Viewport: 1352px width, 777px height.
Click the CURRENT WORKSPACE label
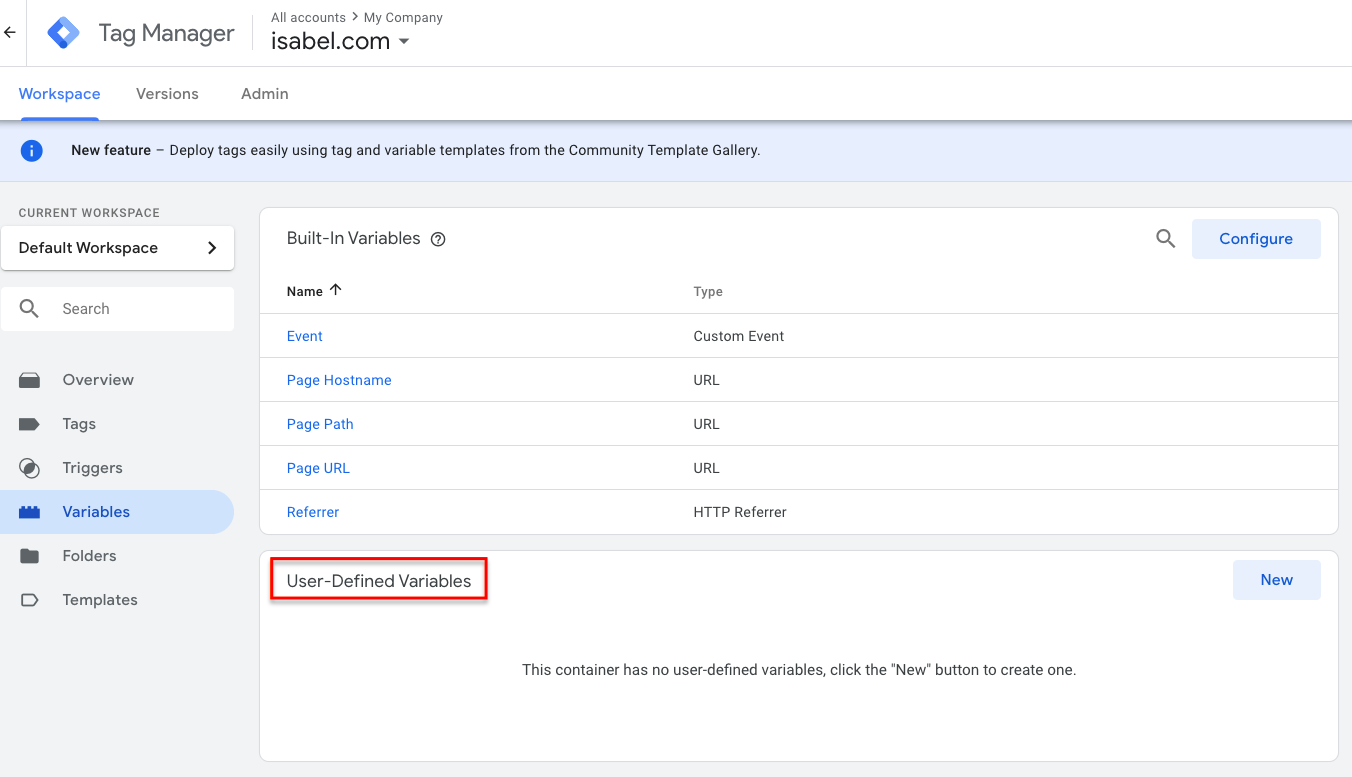click(89, 213)
